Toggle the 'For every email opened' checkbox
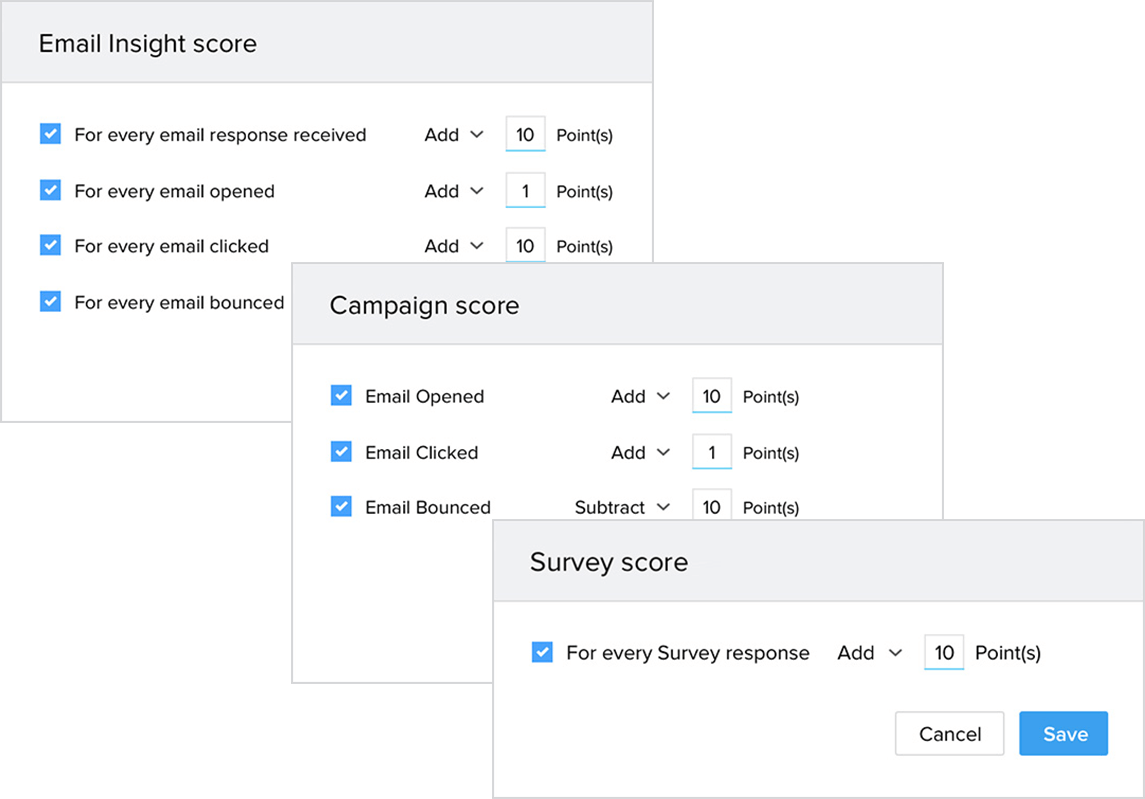Image resolution: width=1145 pixels, height=799 pixels. click(x=50, y=190)
